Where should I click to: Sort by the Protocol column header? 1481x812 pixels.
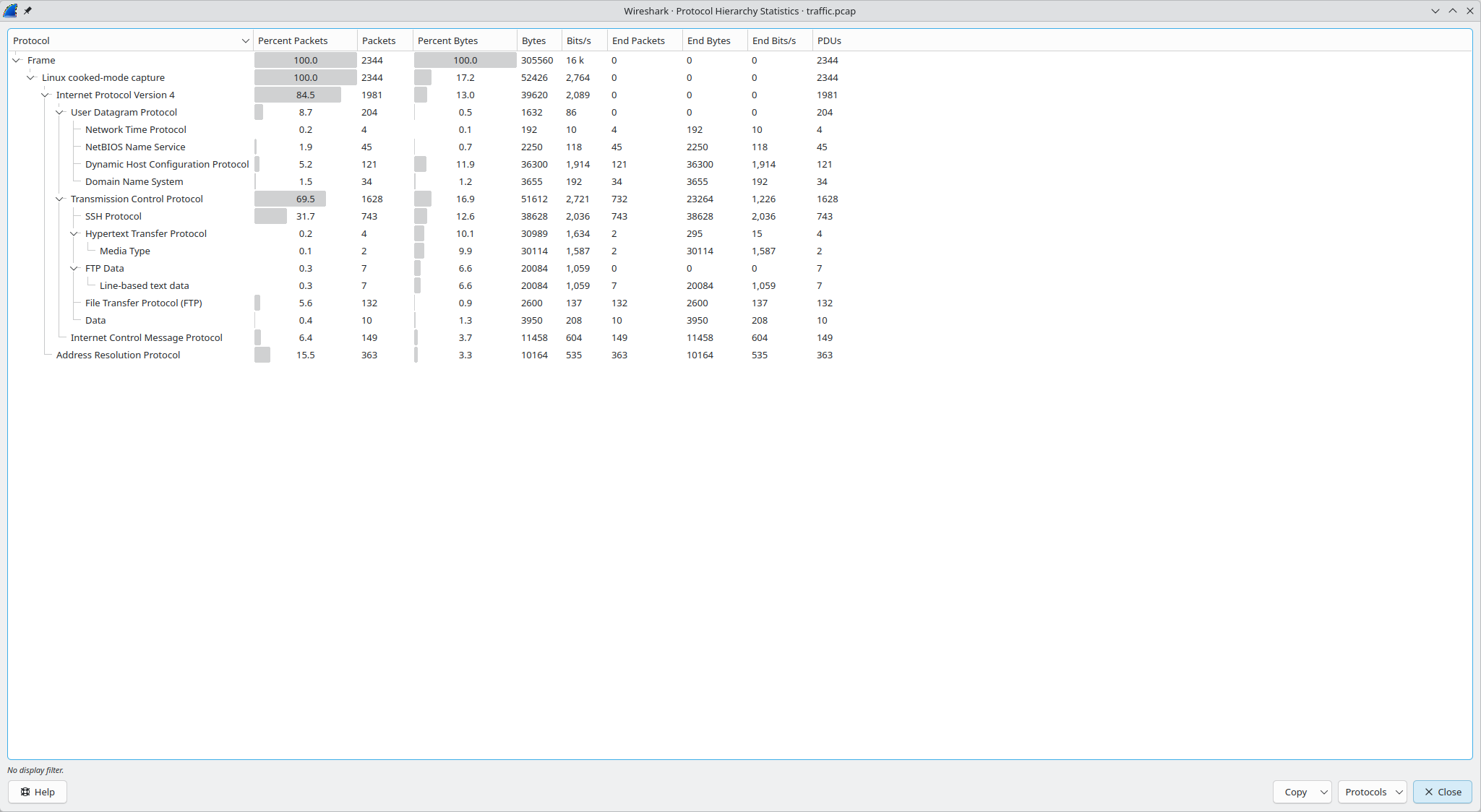130,40
